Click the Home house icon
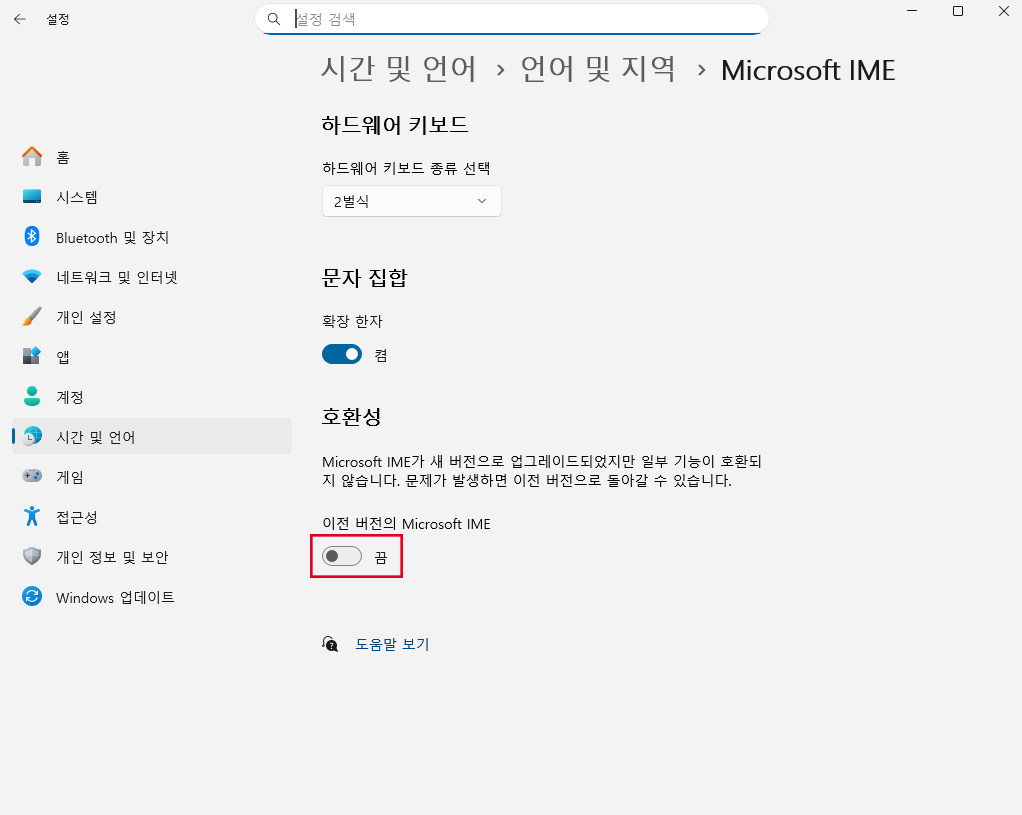The image size is (1022, 815). pos(31,156)
